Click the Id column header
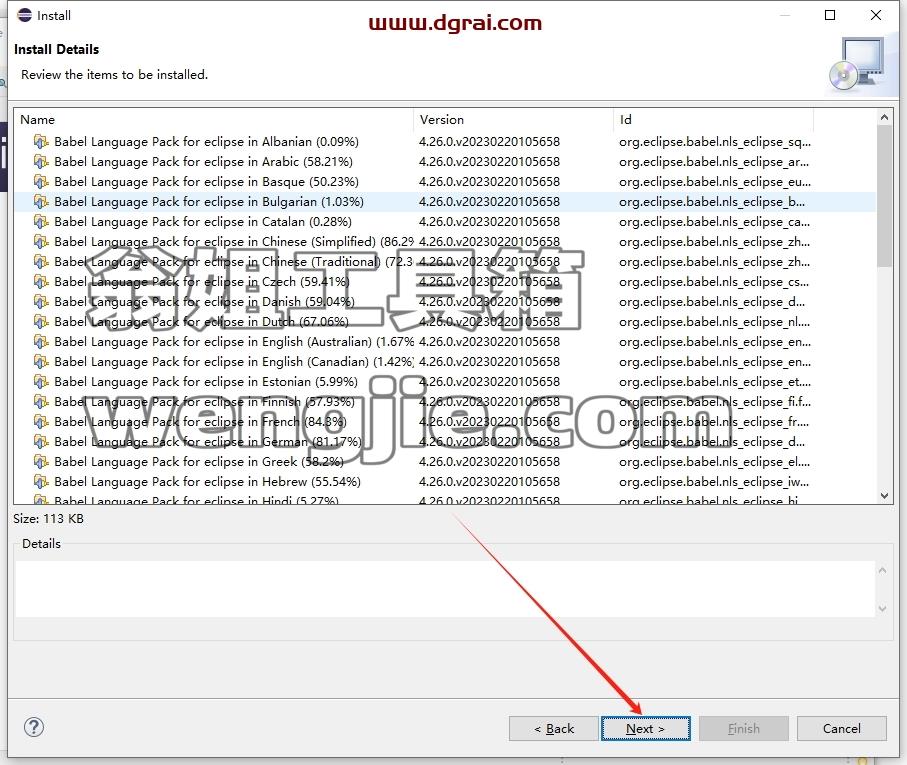The image size is (907, 765). (713, 120)
